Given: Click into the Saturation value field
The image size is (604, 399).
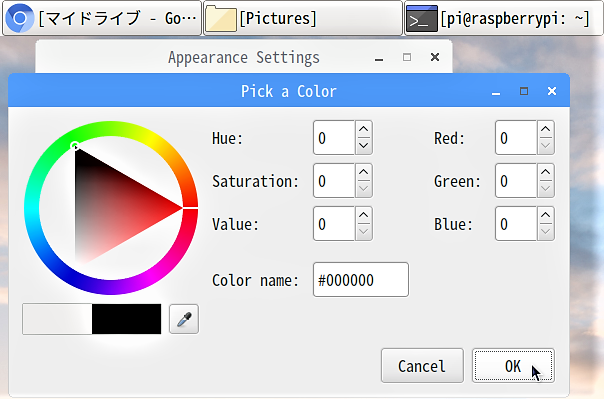Looking at the screenshot, I should click(334, 181).
